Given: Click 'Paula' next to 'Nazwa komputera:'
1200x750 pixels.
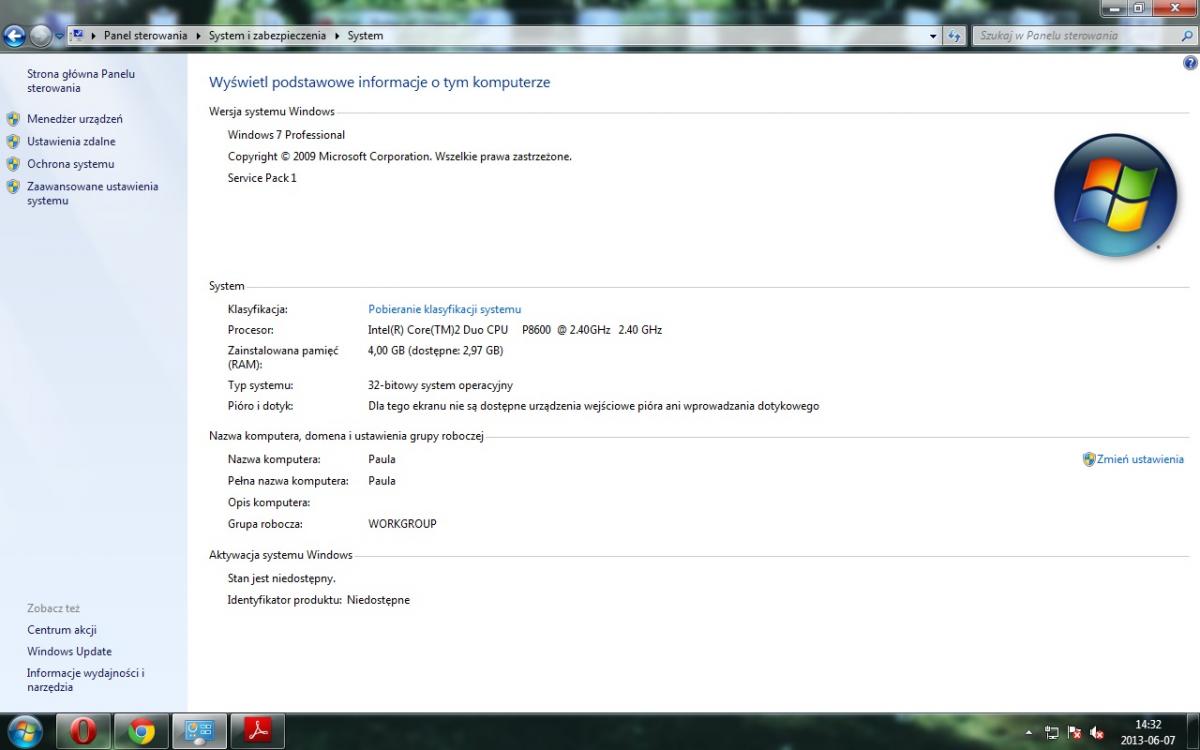Looking at the screenshot, I should 382,459.
